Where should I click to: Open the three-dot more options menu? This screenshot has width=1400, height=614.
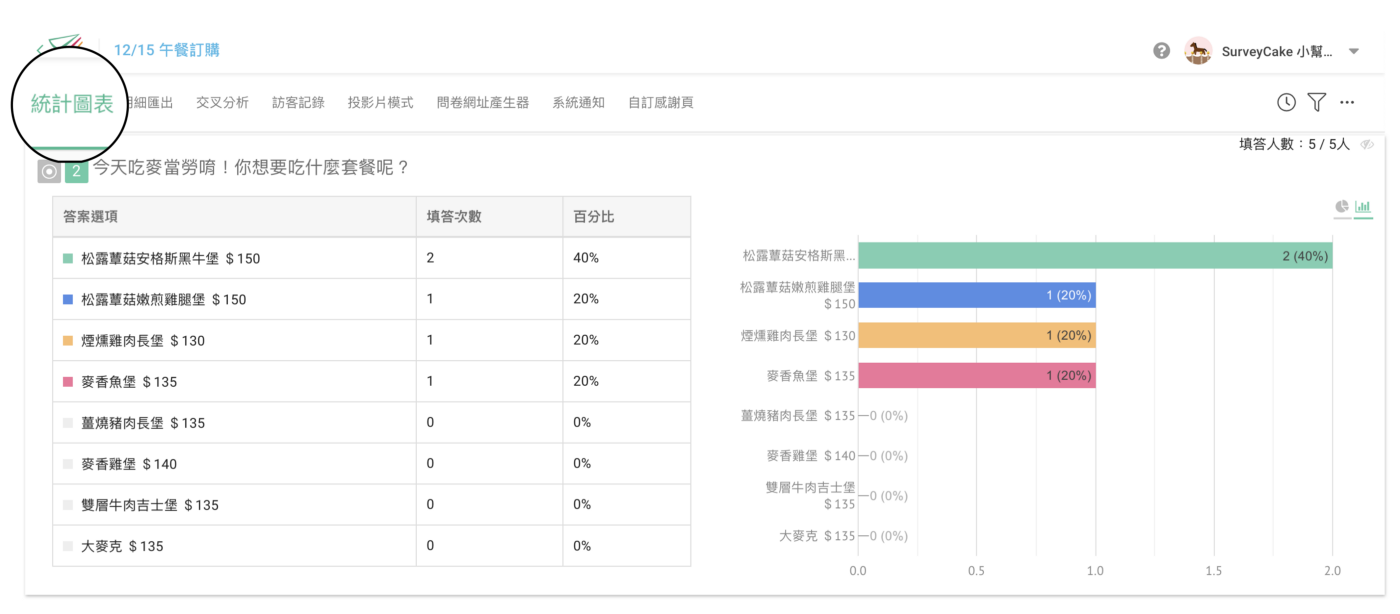pyautogui.click(x=1347, y=102)
